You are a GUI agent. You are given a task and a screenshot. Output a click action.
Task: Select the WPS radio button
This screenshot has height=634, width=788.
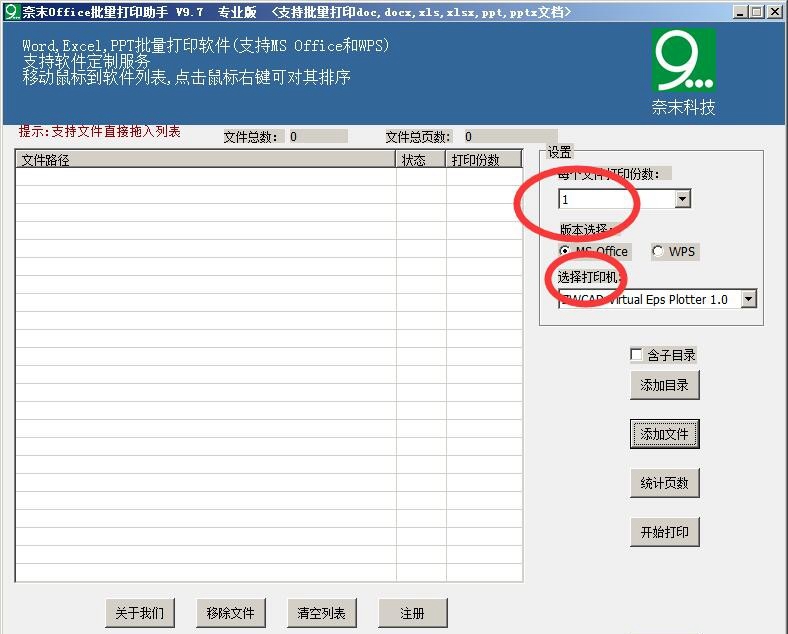coord(657,251)
